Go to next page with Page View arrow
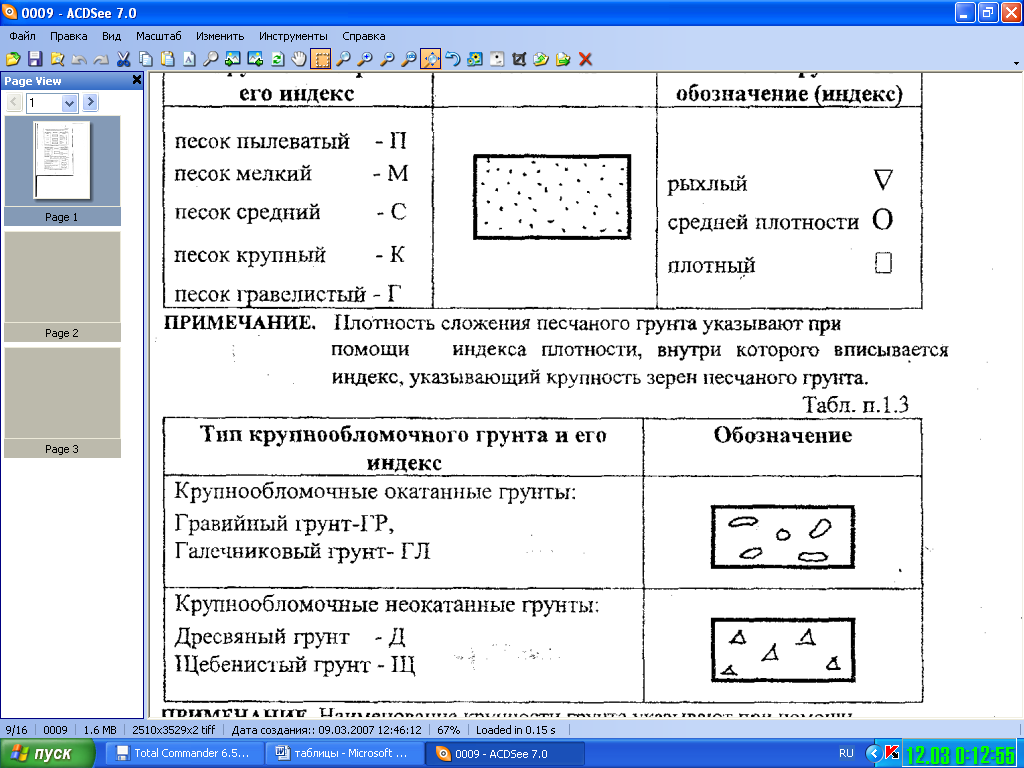This screenshot has height=768, width=1024. 91,102
